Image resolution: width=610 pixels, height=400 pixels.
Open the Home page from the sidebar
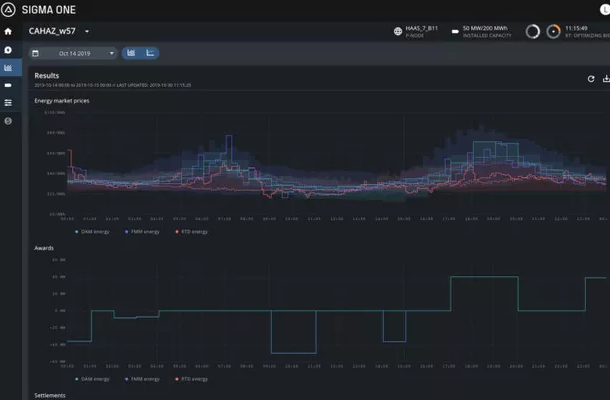click(9, 32)
